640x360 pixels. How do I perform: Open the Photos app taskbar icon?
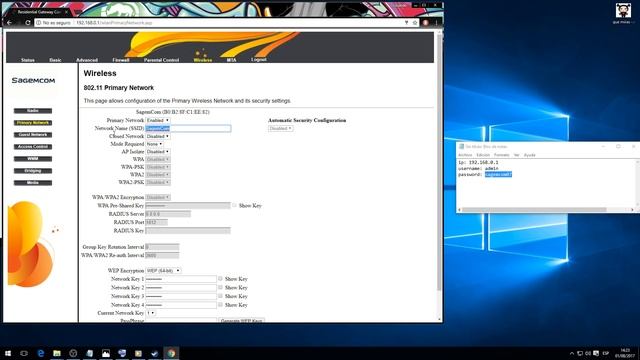pyautogui.click(x=106, y=353)
